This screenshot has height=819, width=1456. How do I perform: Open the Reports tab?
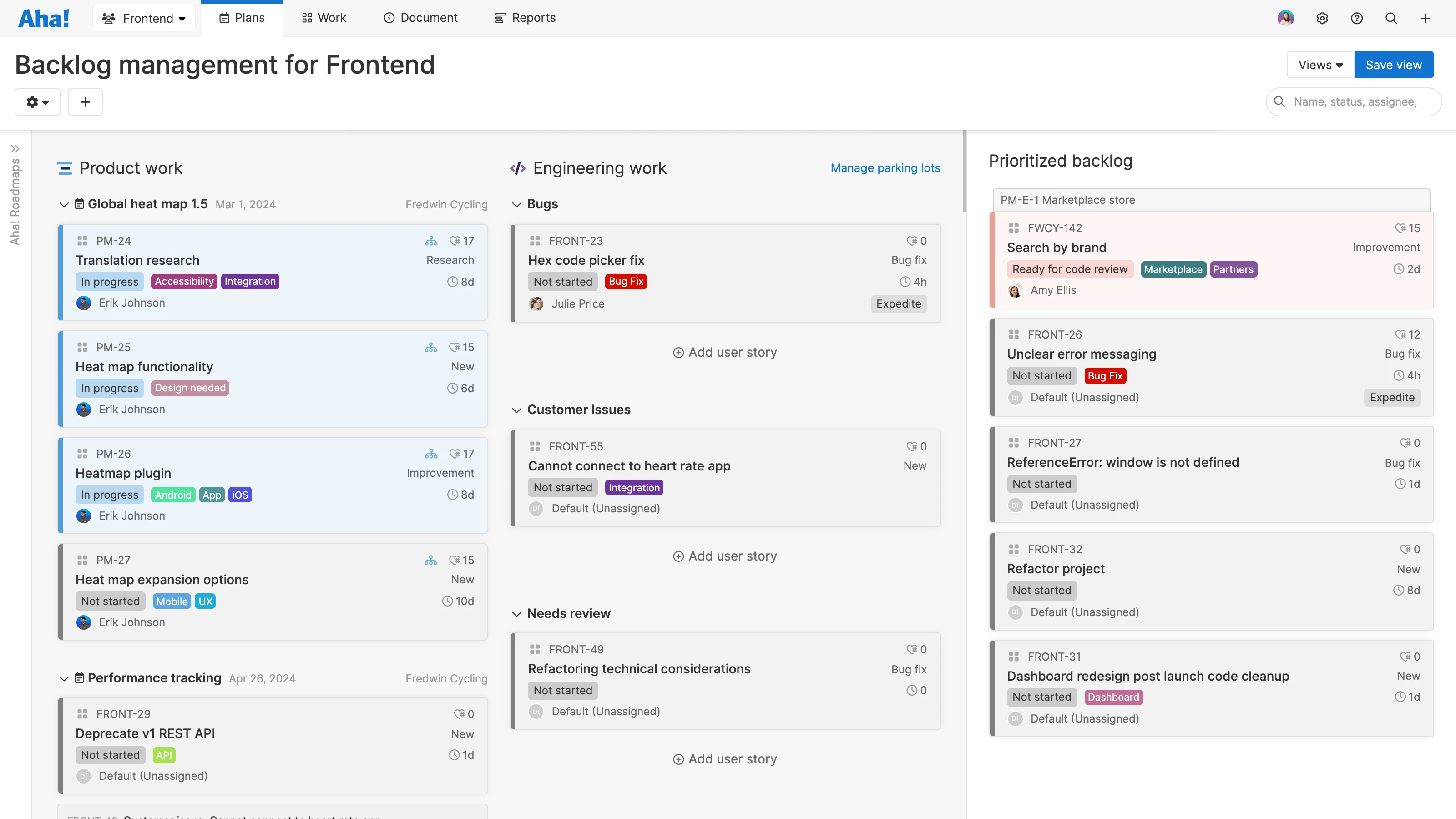click(x=525, y=18)
